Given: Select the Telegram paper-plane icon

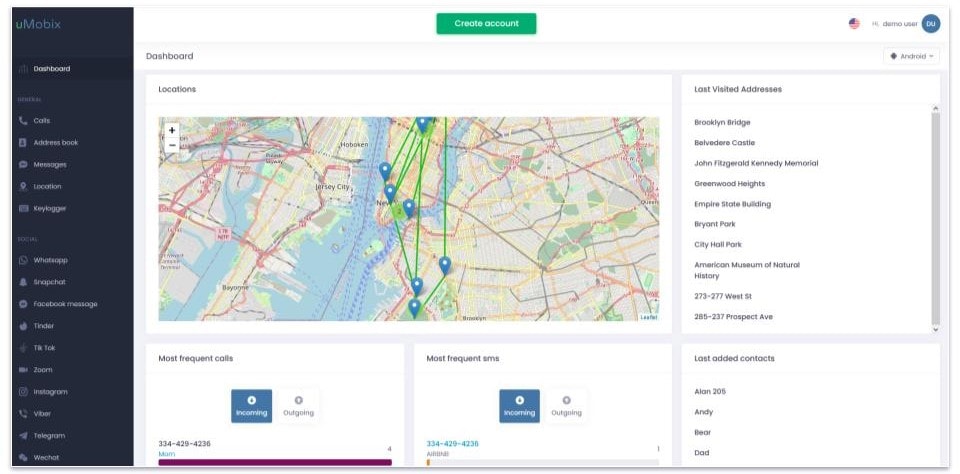Looking at the screenshot, I should [x=23, y=436].
